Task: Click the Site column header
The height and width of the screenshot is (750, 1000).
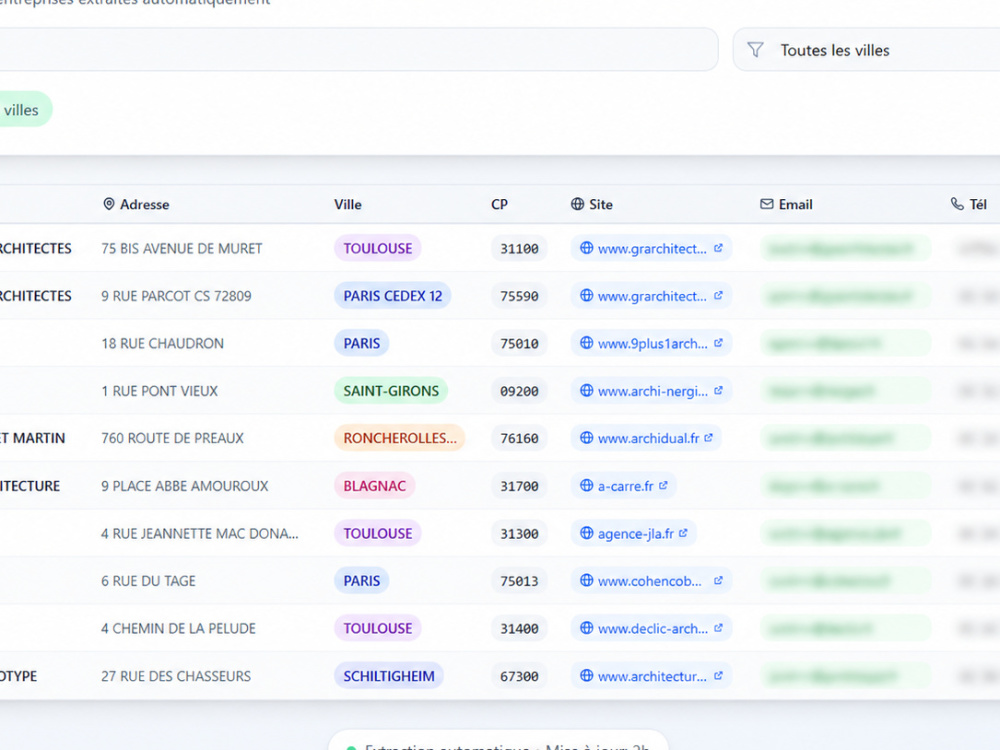Action: coord(591,204)
